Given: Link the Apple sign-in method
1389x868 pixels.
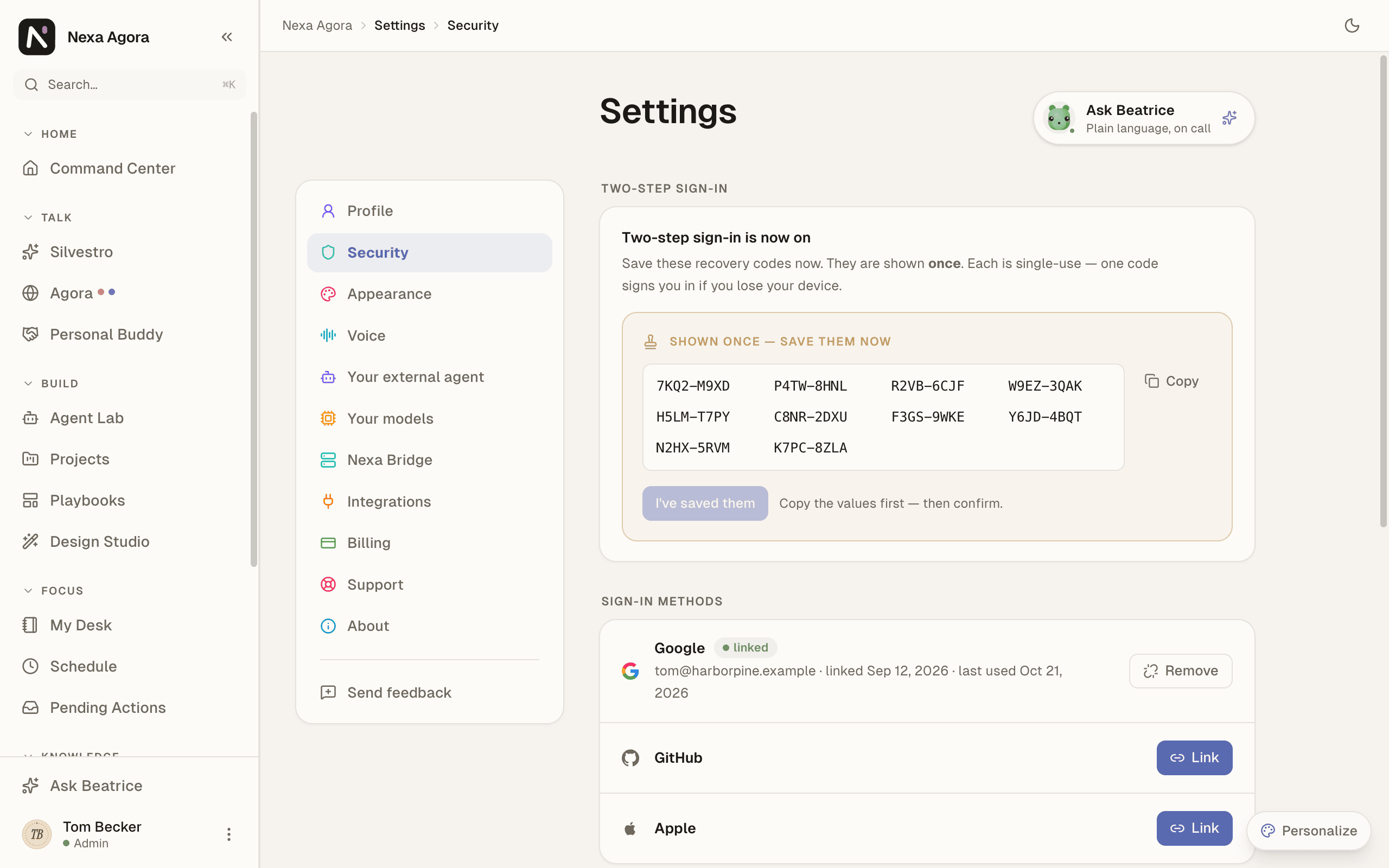Looking at the screenshot, I should click(1194, 828).
